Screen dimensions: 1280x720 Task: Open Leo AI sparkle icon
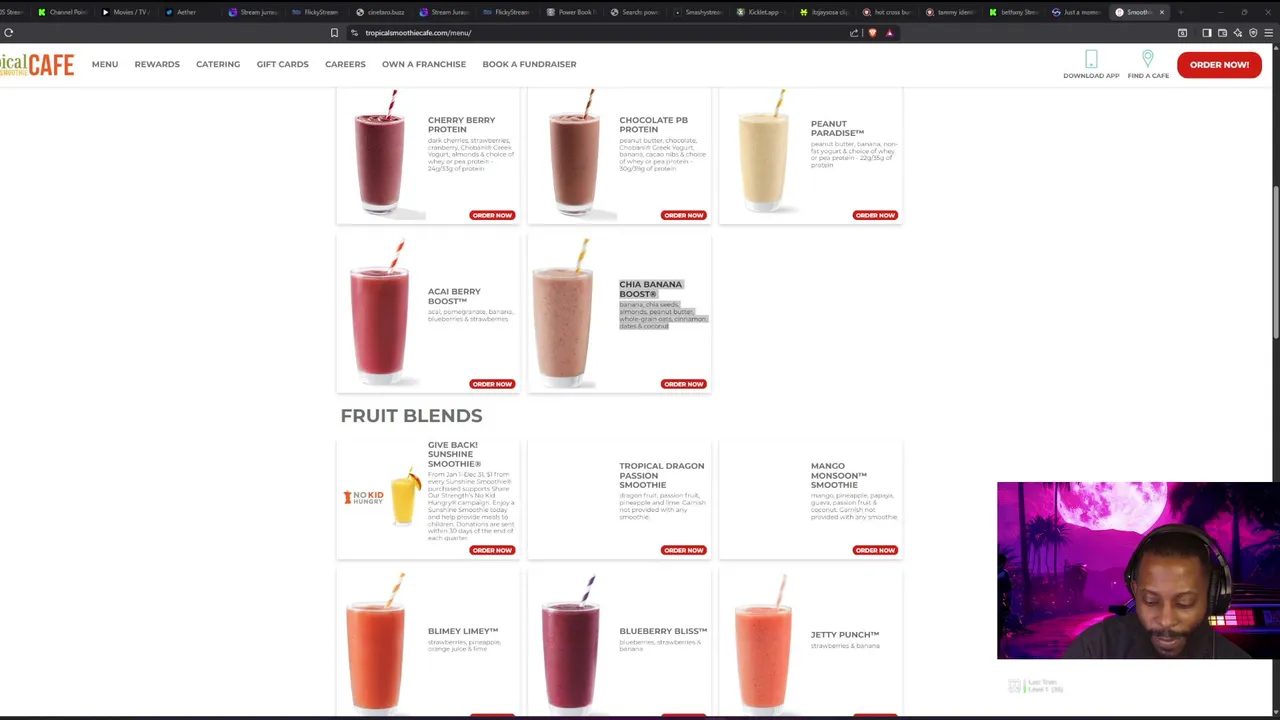coord(1237,33)
